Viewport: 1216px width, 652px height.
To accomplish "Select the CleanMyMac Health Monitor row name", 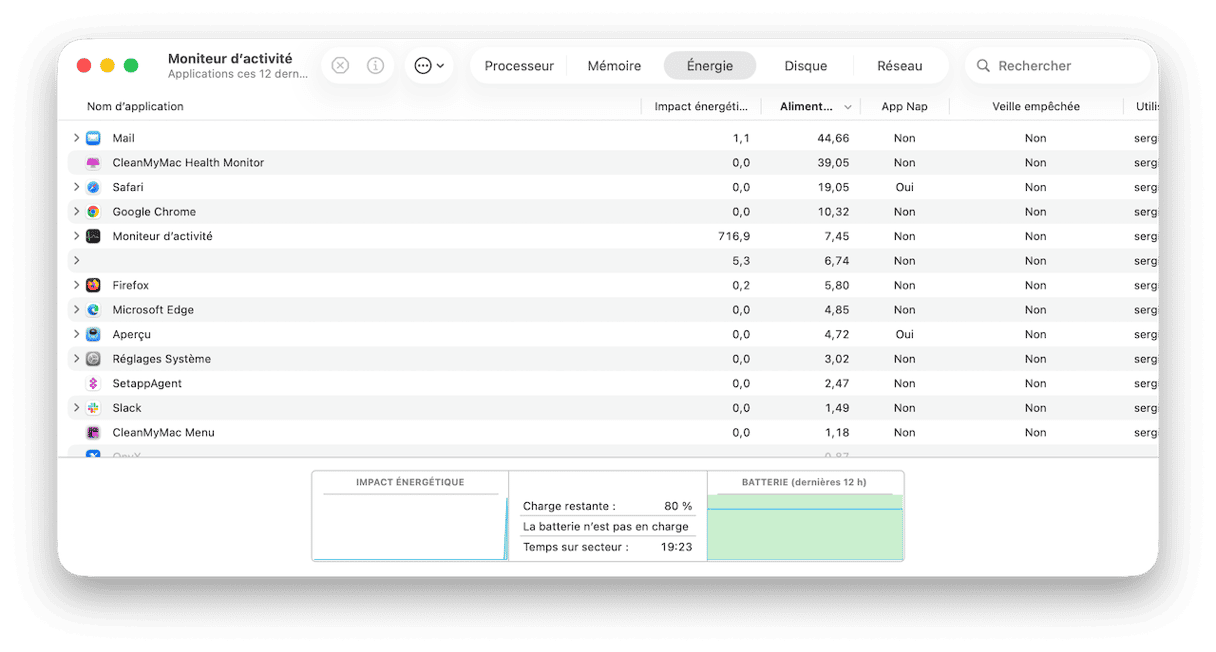I will (188, 163).
